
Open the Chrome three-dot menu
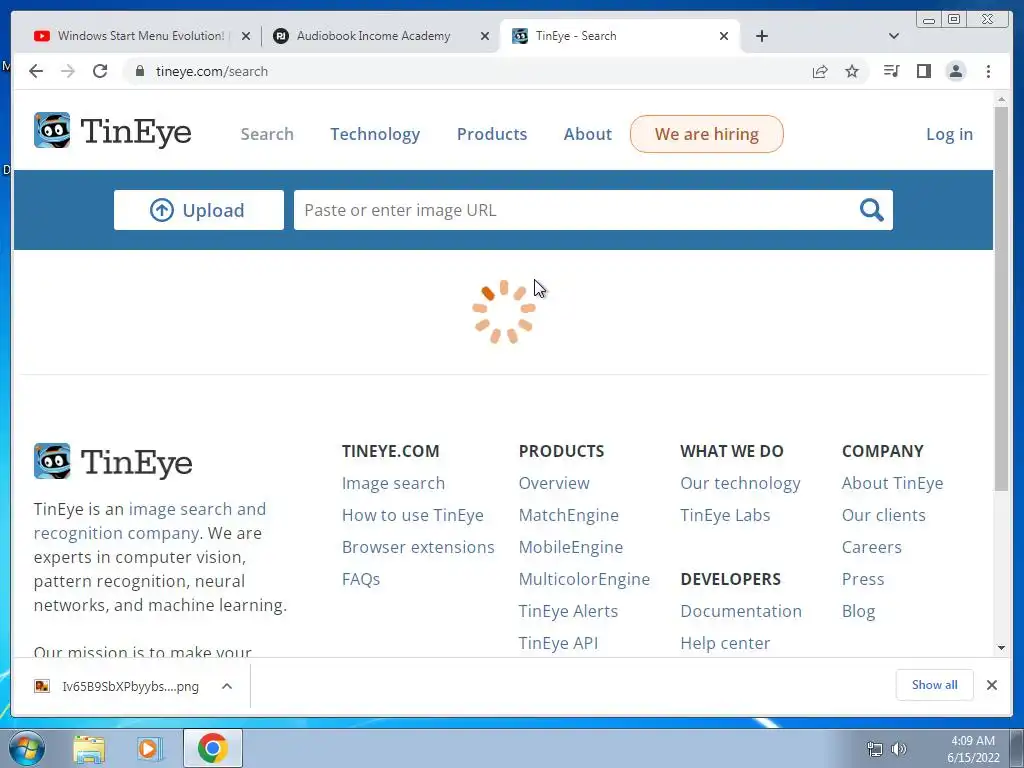988,71
